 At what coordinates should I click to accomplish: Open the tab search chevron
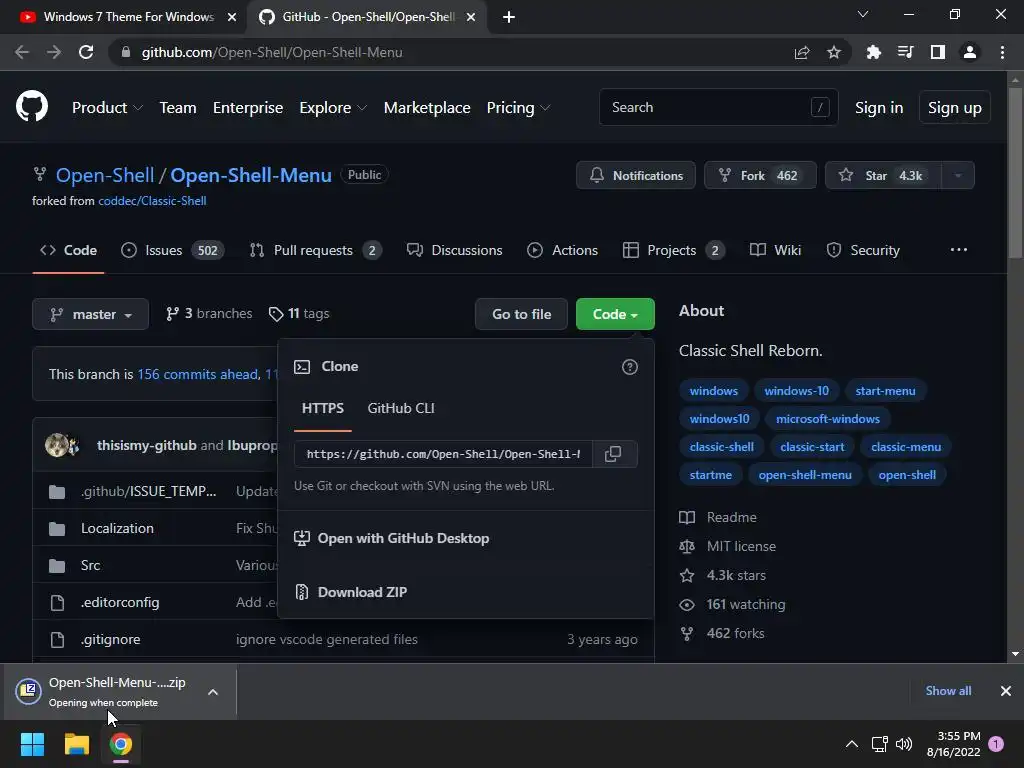[x=863, y=14]
